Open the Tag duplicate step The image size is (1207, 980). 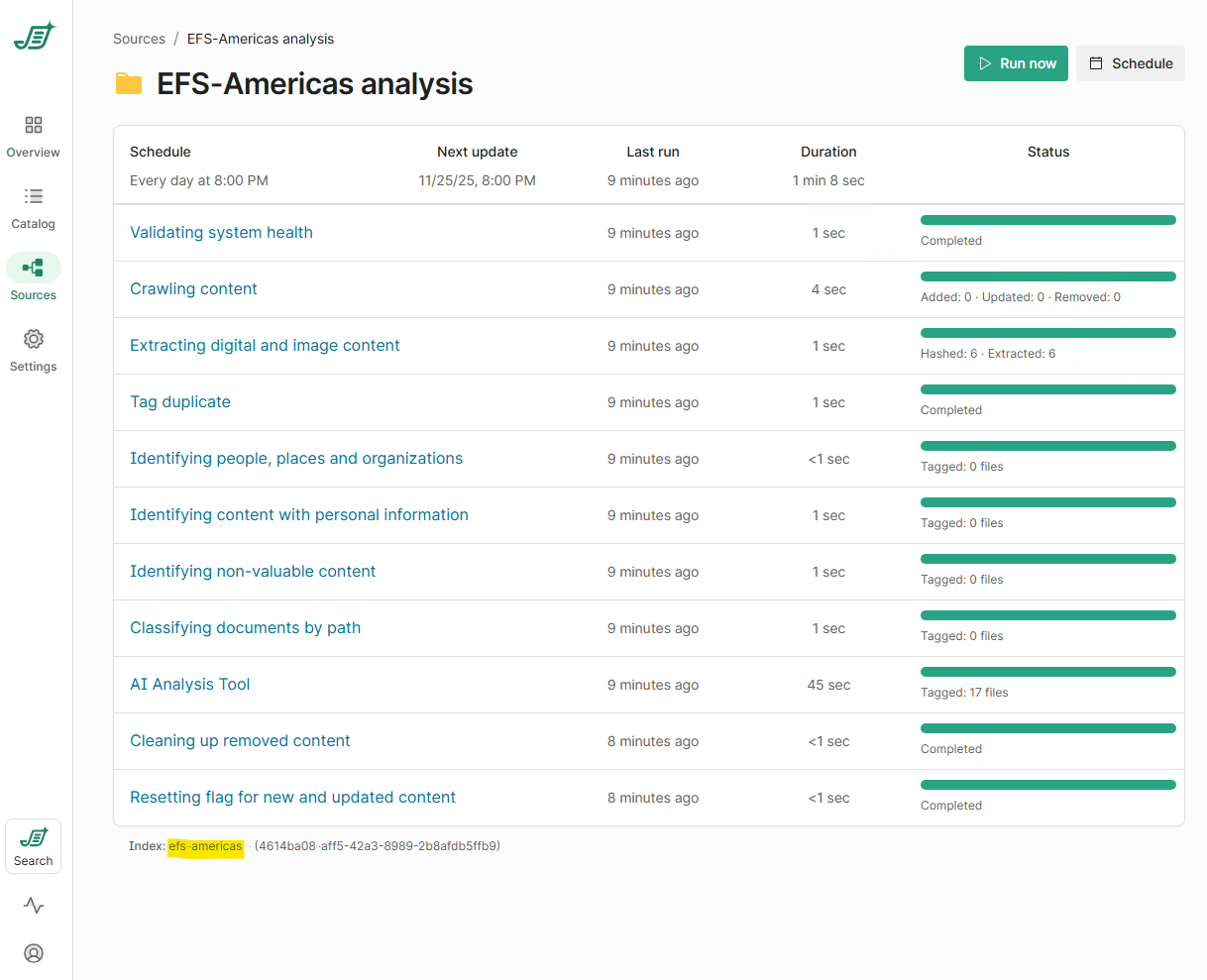[180, 401]
